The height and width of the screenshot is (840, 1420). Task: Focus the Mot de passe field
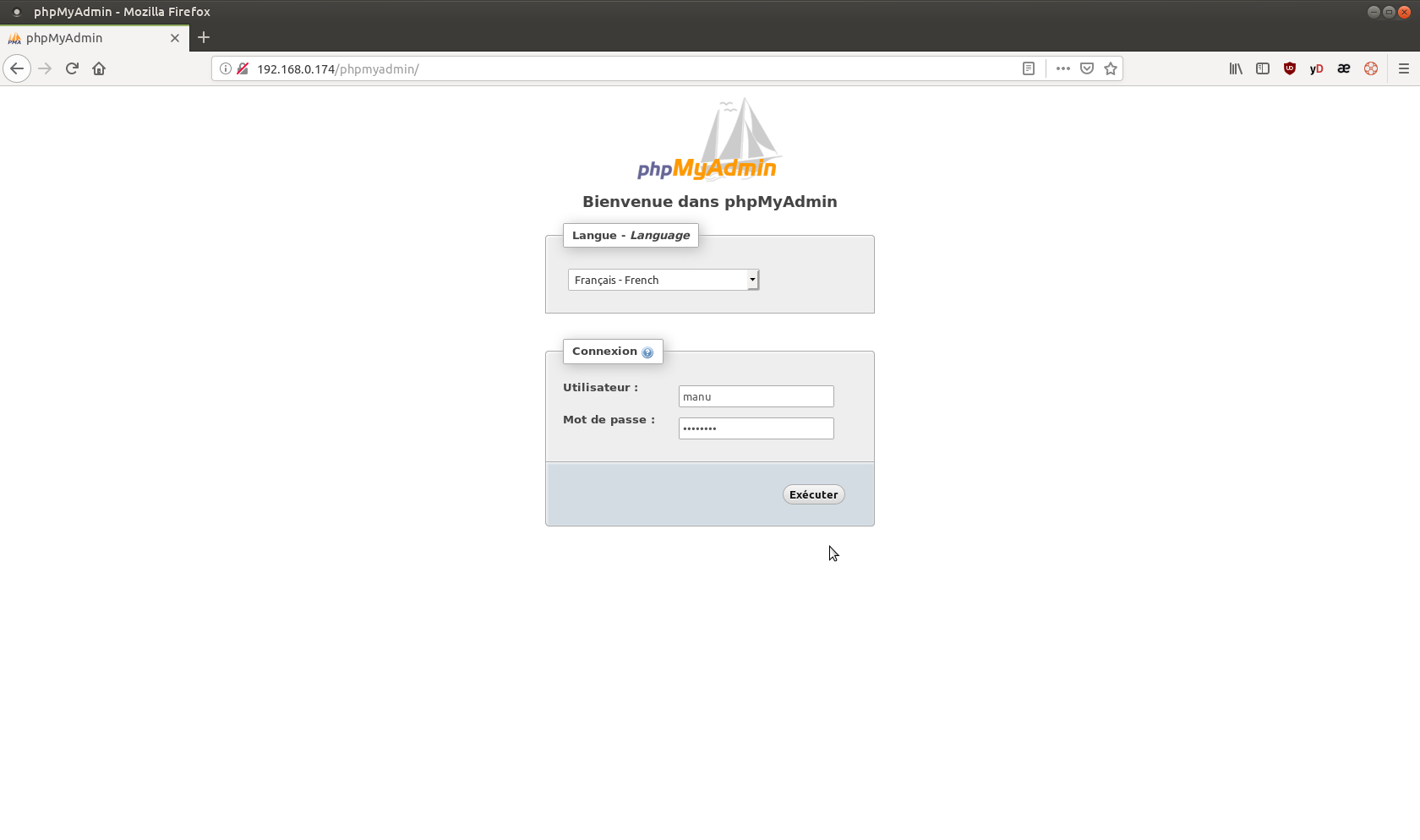point(756,428)
